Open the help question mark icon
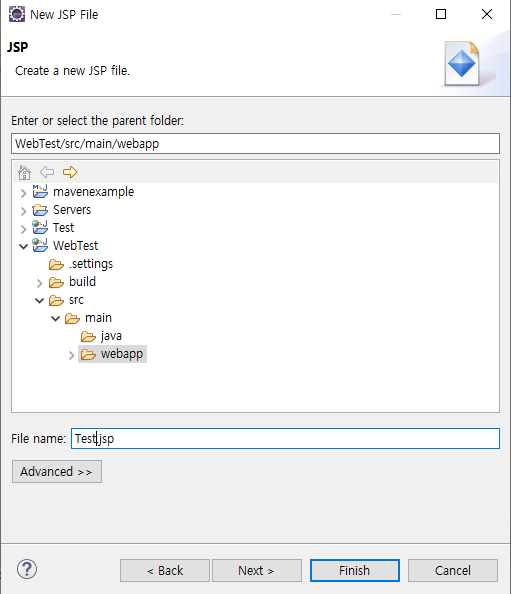The width and height of the screenshot is (511, 594). (27, 569)
